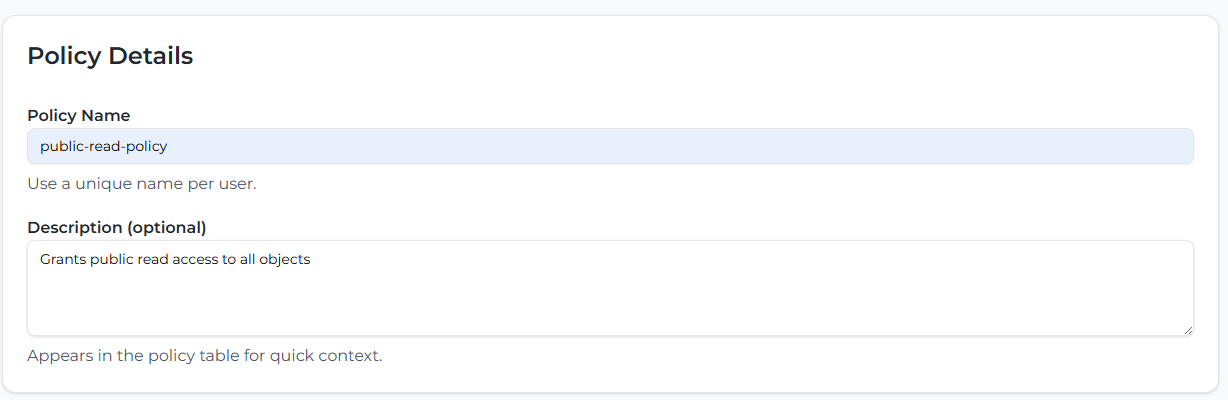The height and width of the screenshot is (400, 1228).
Task: Click the word "Details" in the heading
Action: point(150,56)
